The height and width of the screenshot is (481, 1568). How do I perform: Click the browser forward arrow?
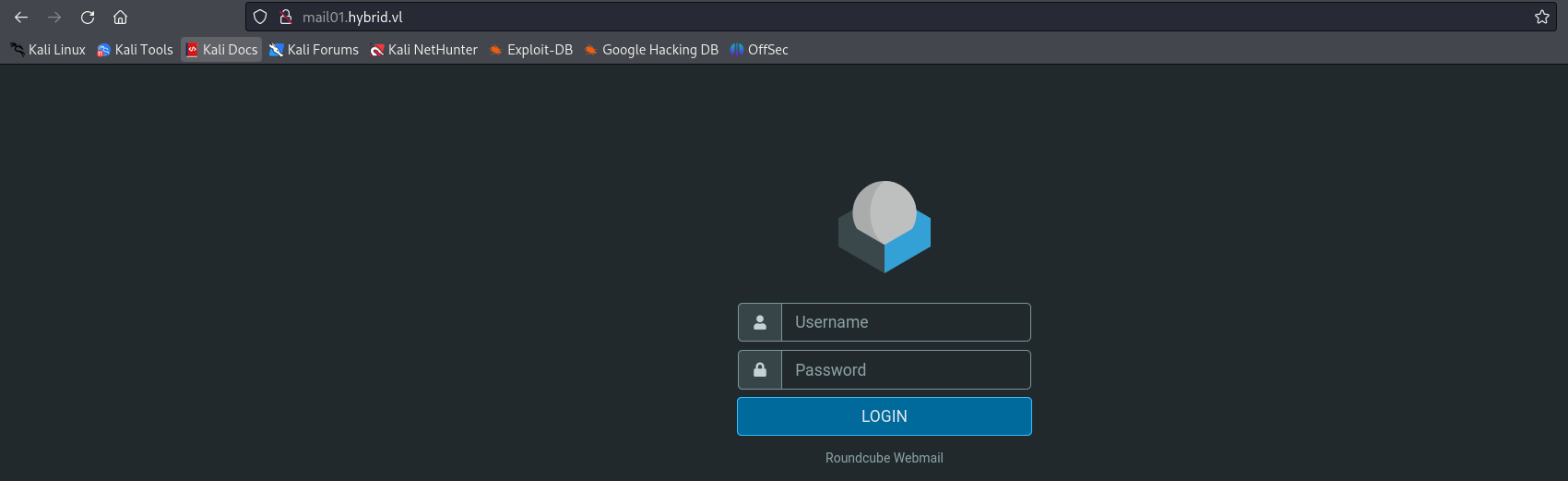tap(54, 18)
